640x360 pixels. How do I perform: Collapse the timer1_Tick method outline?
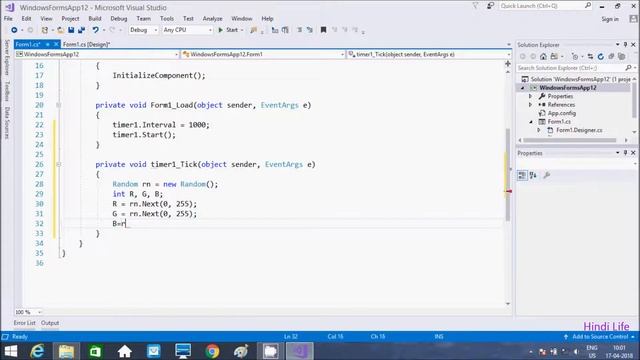pos(58,164)
